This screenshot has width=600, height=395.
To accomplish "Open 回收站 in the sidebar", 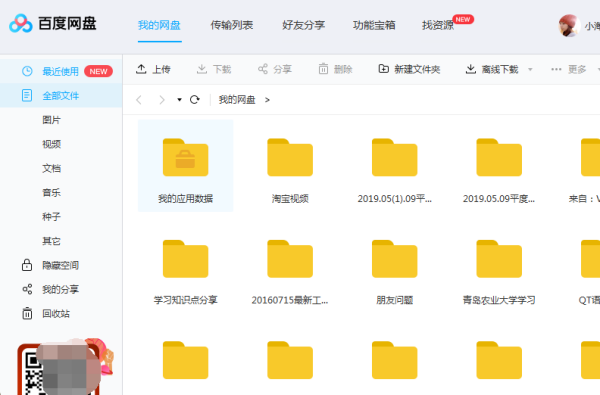I will click(56, 313).
